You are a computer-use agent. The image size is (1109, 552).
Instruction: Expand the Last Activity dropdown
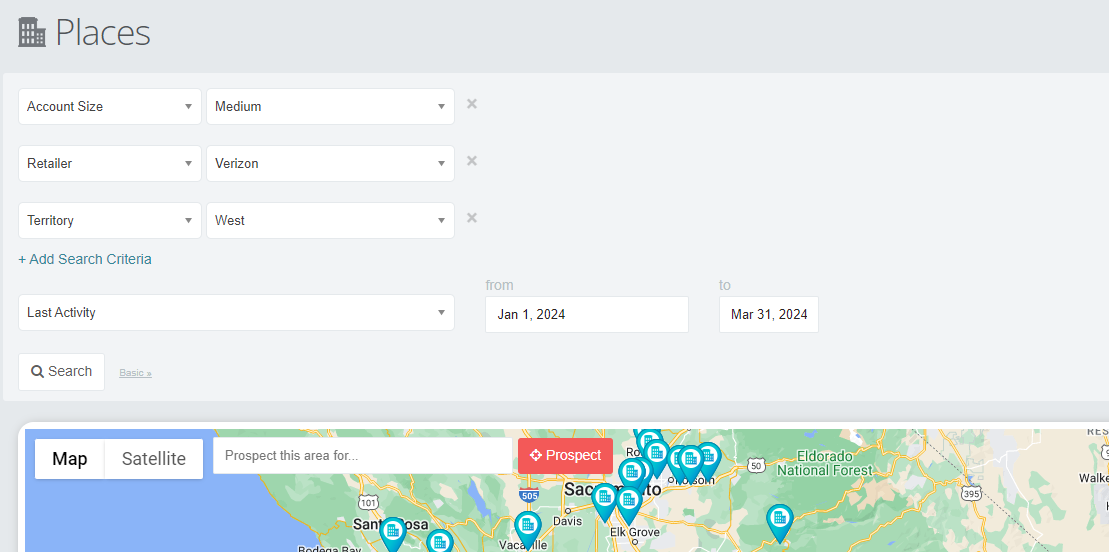tap(236, 312)
